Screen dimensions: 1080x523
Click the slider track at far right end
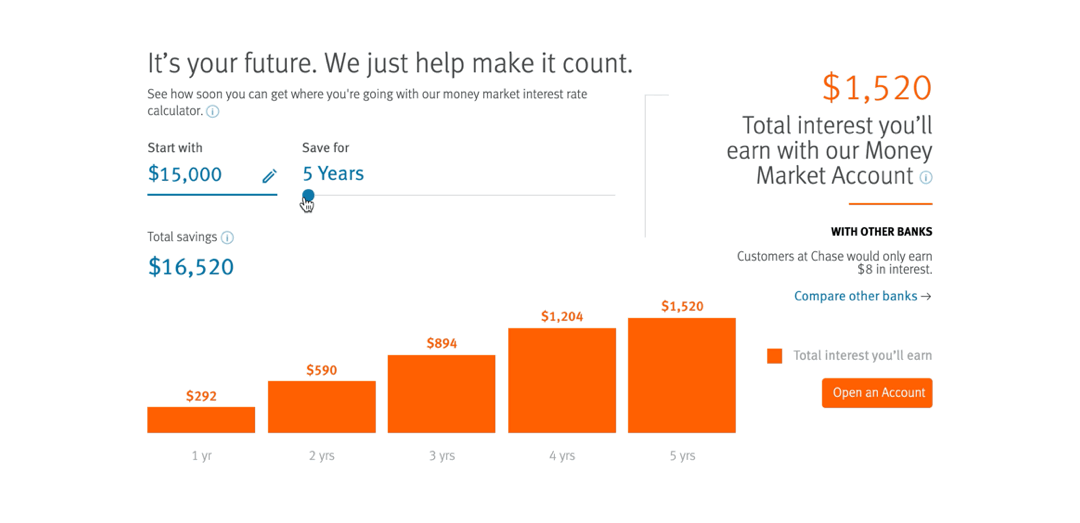612,196
